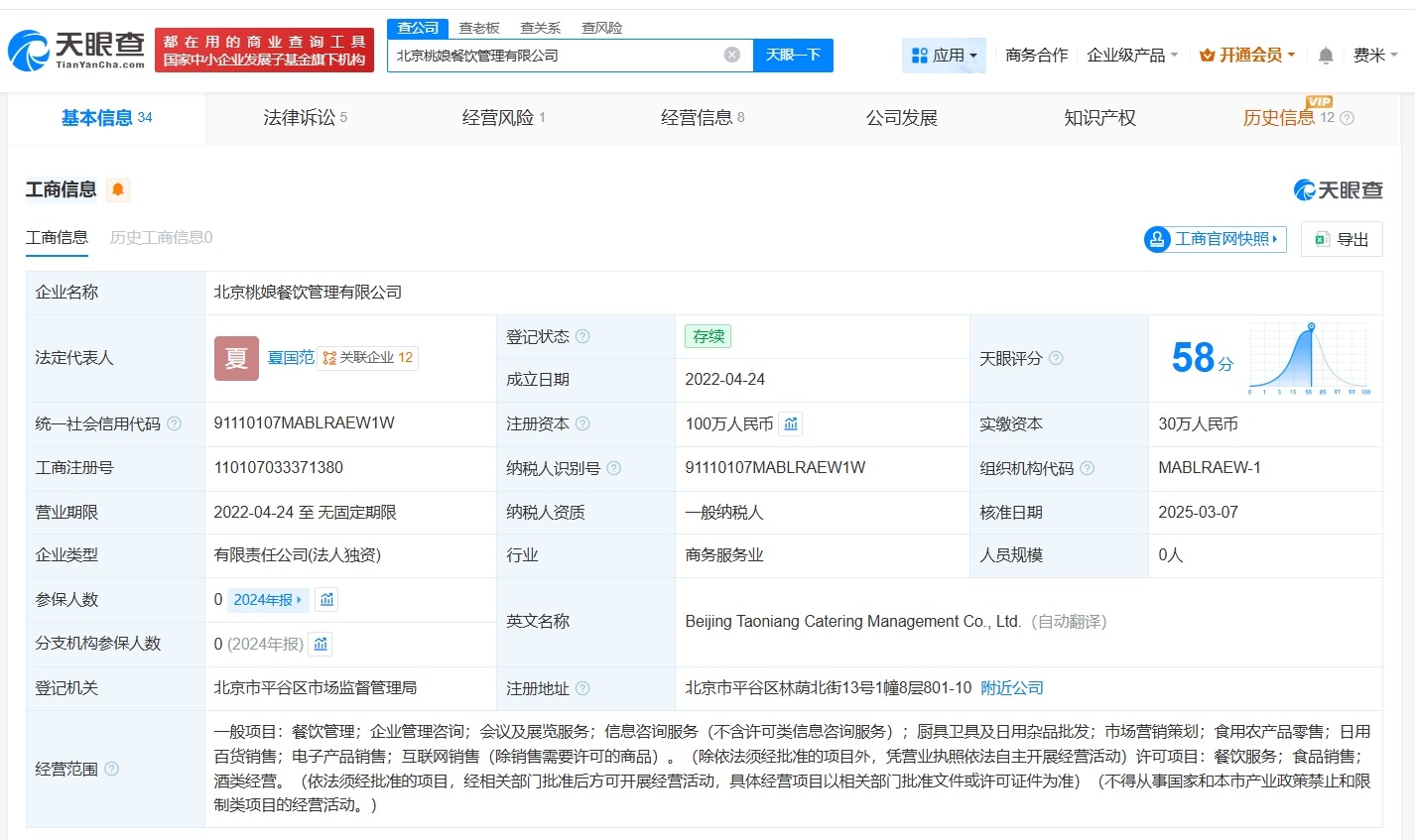This screenshot has height=840, width=1415.
Task: Click report icon next to 2024年报 label
Action: [x=326, y=599]
